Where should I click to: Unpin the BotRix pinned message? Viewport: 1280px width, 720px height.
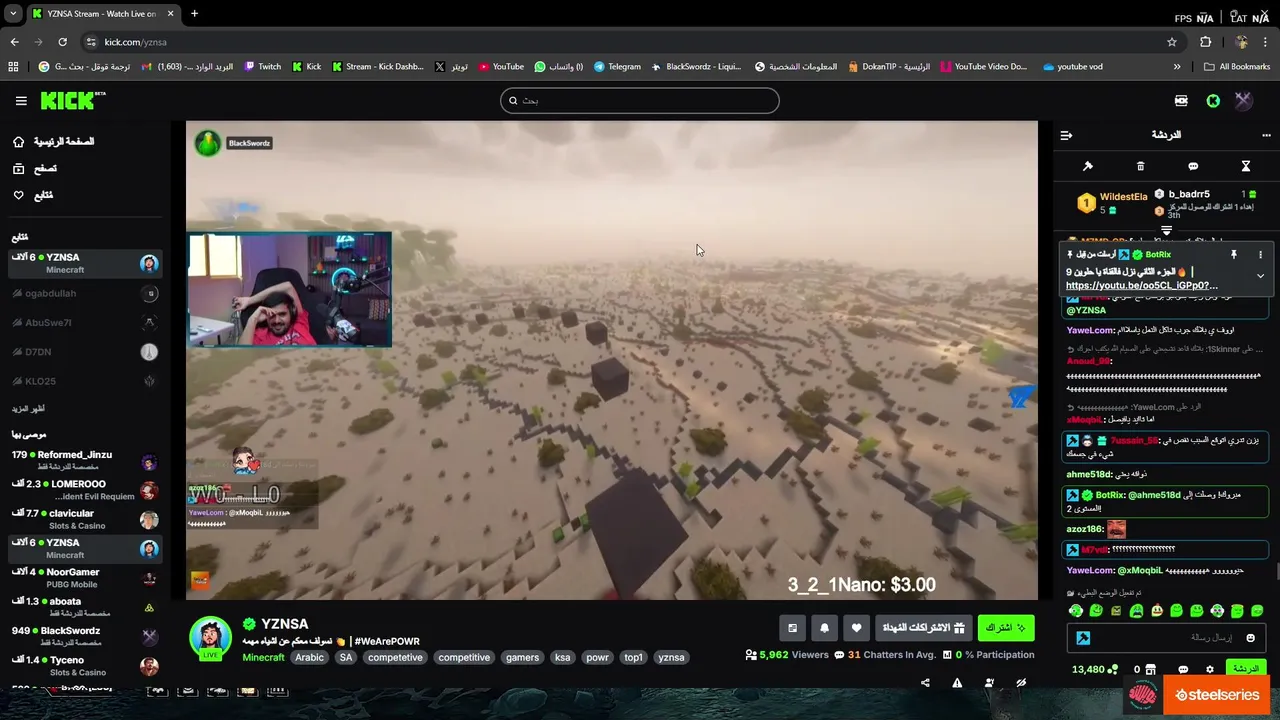pyautogui.click(x=1234, y=255)
